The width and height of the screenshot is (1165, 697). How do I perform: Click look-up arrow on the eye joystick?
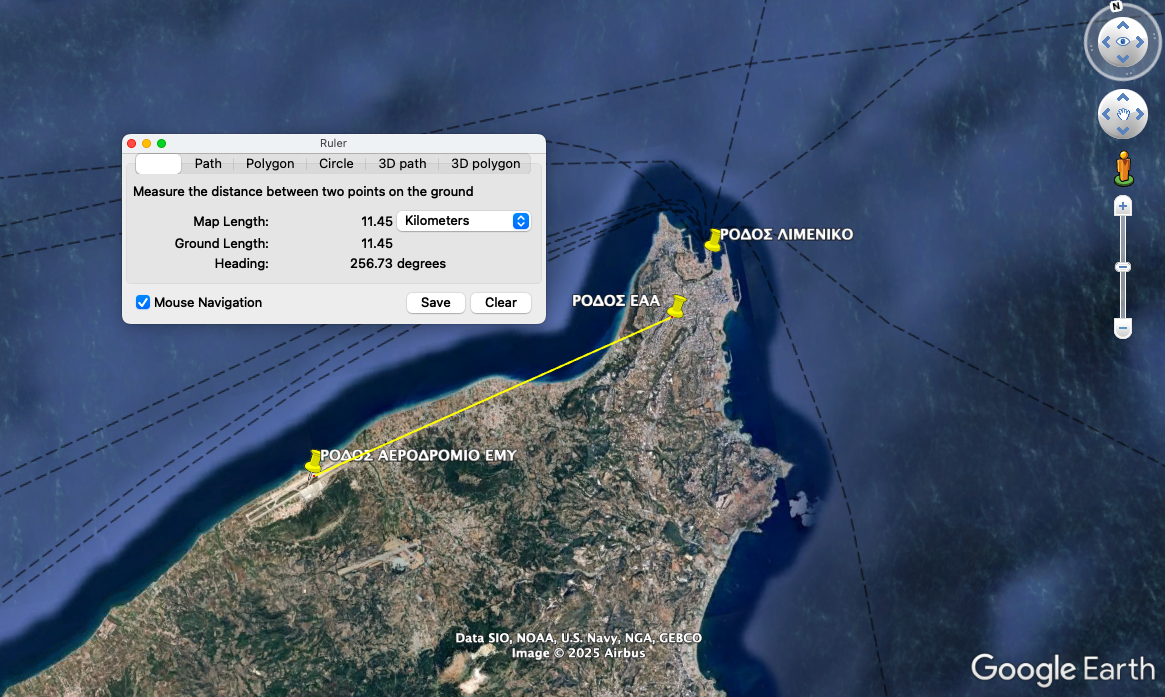(x=1123, y=25)
